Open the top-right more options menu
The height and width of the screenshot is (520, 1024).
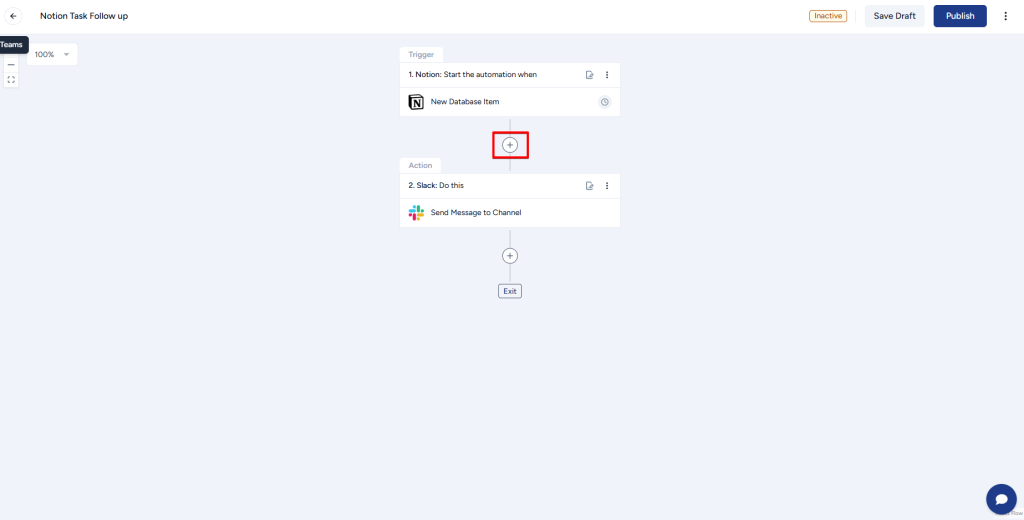point(1006,16)
